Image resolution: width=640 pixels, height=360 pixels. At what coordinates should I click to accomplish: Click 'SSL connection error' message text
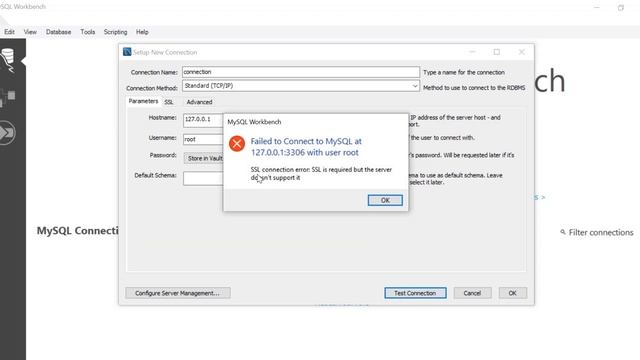point(321,173)
